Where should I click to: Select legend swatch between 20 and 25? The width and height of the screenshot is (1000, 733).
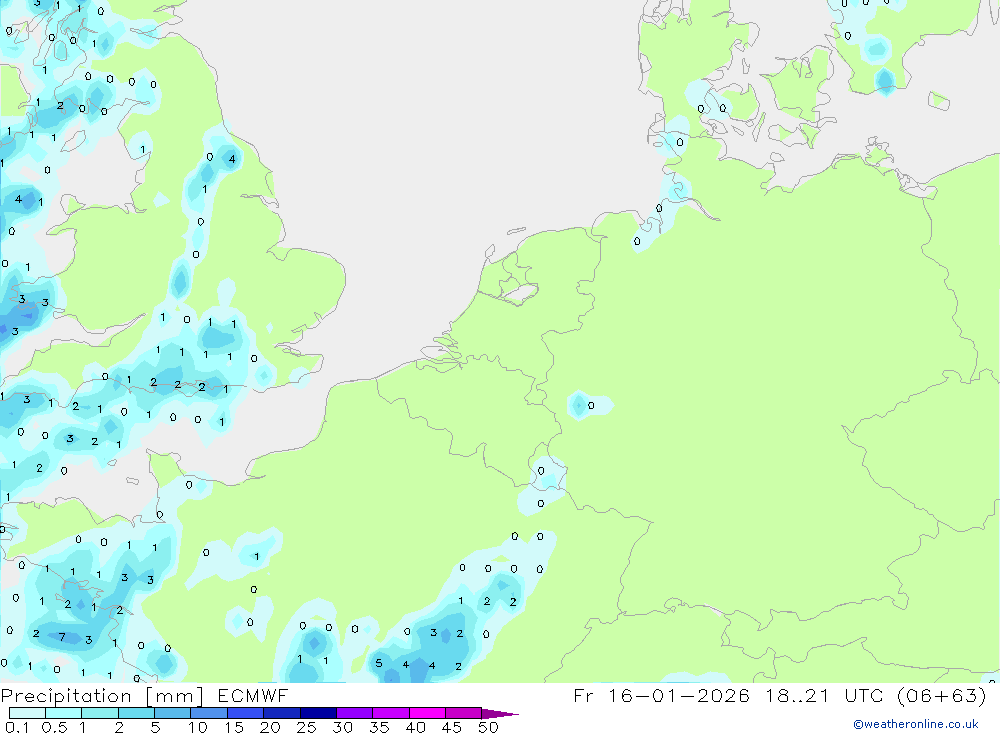click(282, 713)
